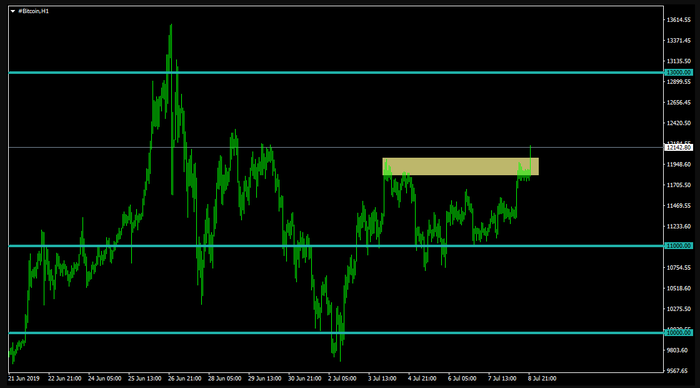Click the 22 Jun 21:00 time label
Viewport: 700px width, 388px height.
[x=65, y=379]
